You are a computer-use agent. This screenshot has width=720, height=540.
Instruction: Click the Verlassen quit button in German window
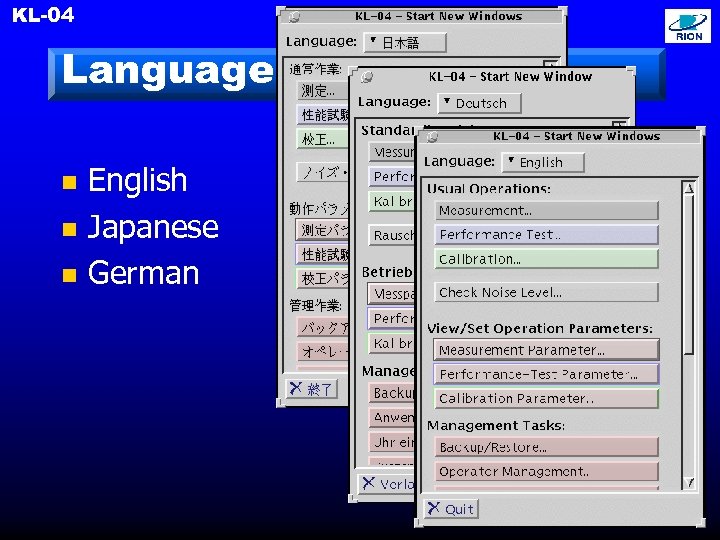click(387, 484)
